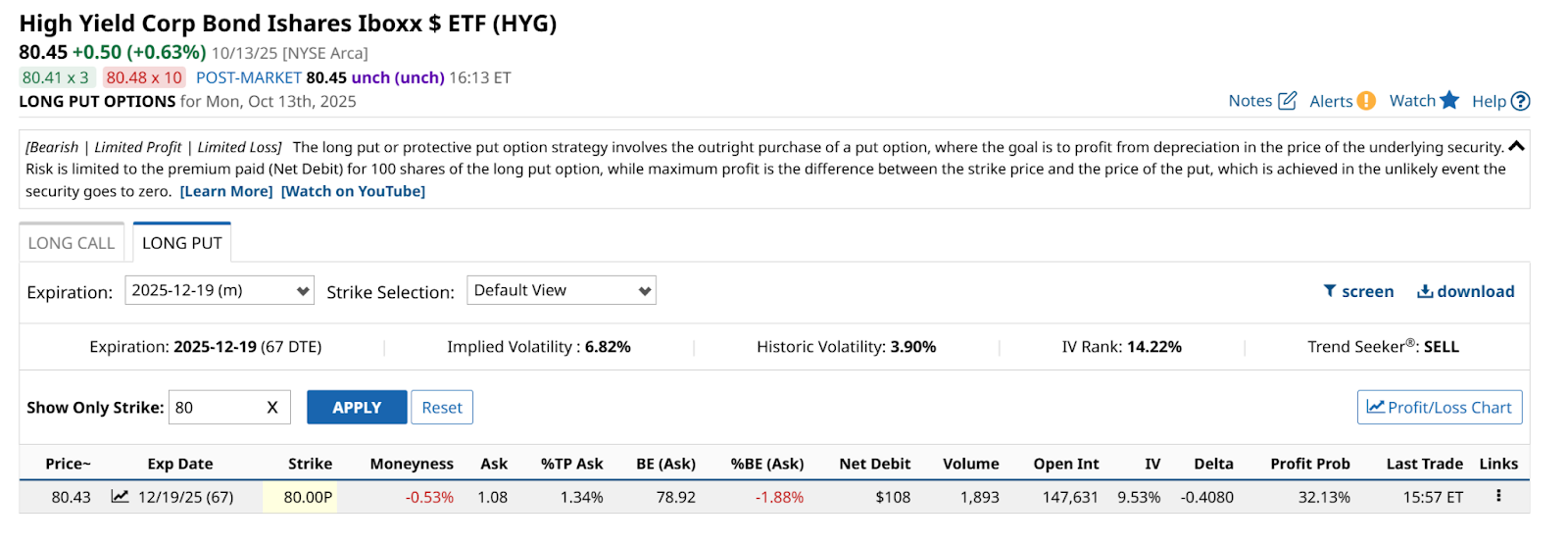The width and height of the screenshot is (1568, 542).
Task: Select the LONG PUT tab
Action: coord(182,243)
